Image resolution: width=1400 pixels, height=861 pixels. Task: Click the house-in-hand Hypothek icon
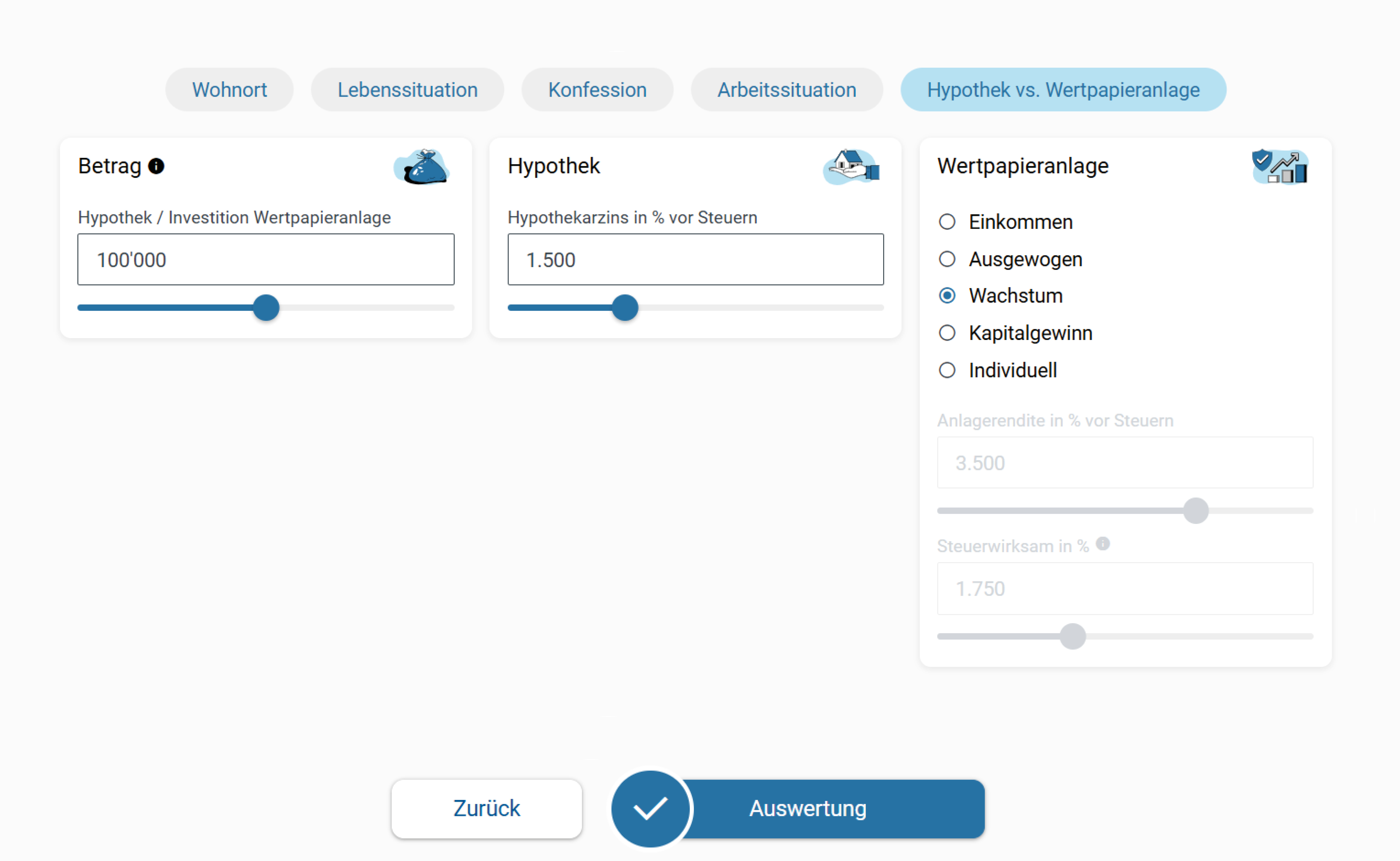tap(852, 167)
